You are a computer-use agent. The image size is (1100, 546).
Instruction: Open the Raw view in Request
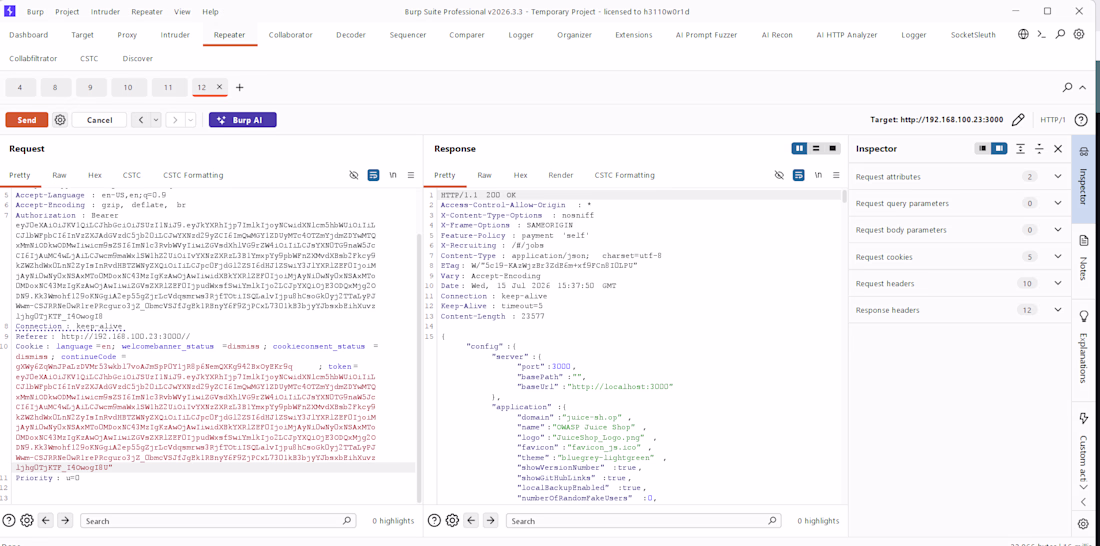(x=59, y=175)
